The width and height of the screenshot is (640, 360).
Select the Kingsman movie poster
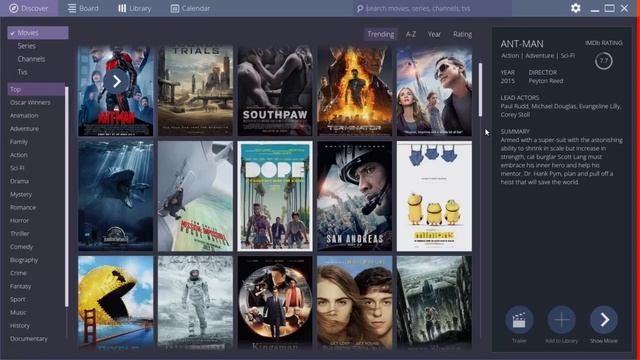[x=275, y=303]
